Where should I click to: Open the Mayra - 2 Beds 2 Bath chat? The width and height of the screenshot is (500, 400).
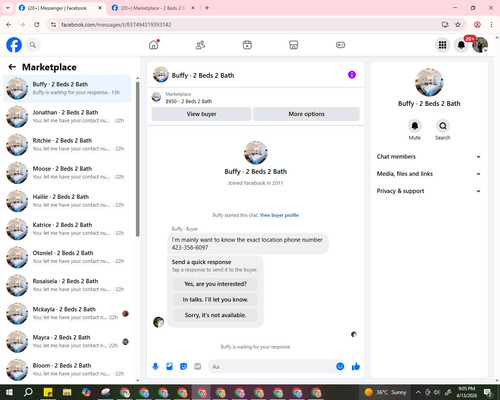[68, 341]
